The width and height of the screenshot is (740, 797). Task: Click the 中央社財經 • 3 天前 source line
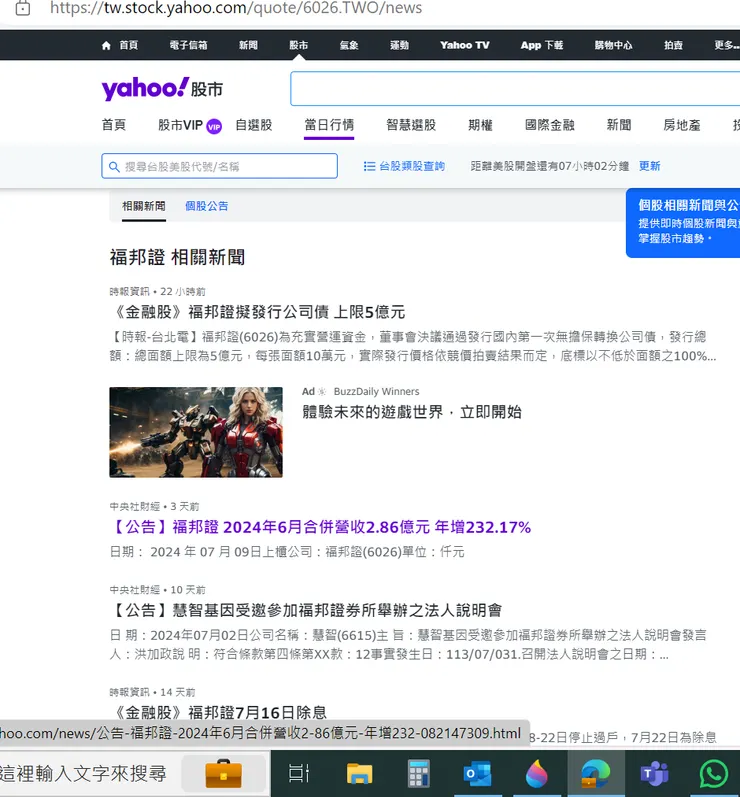(x=155, y=506)
